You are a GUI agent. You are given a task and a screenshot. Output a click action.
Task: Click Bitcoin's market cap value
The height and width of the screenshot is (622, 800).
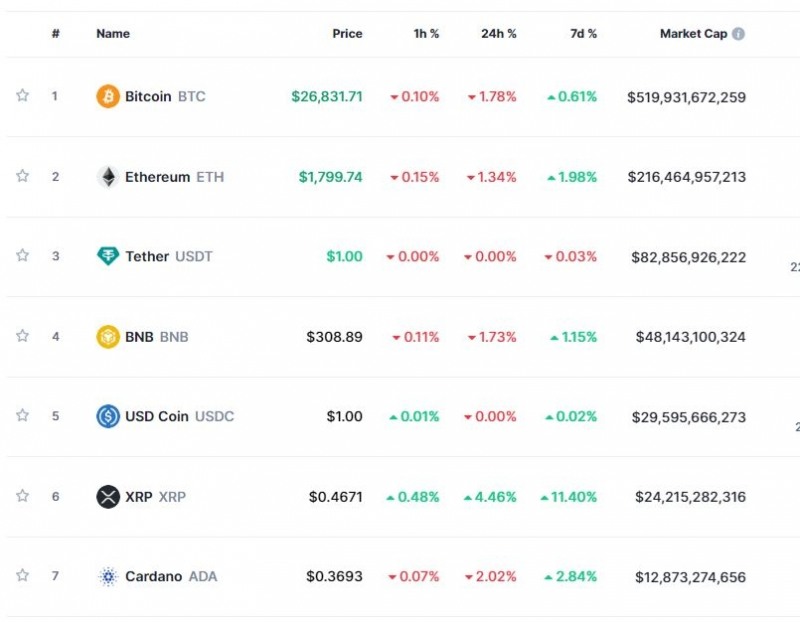[x=686, y=97]
